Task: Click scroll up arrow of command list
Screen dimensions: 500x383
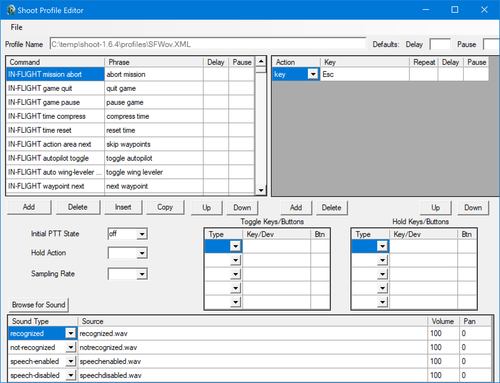Action: (x=261, y=61)
